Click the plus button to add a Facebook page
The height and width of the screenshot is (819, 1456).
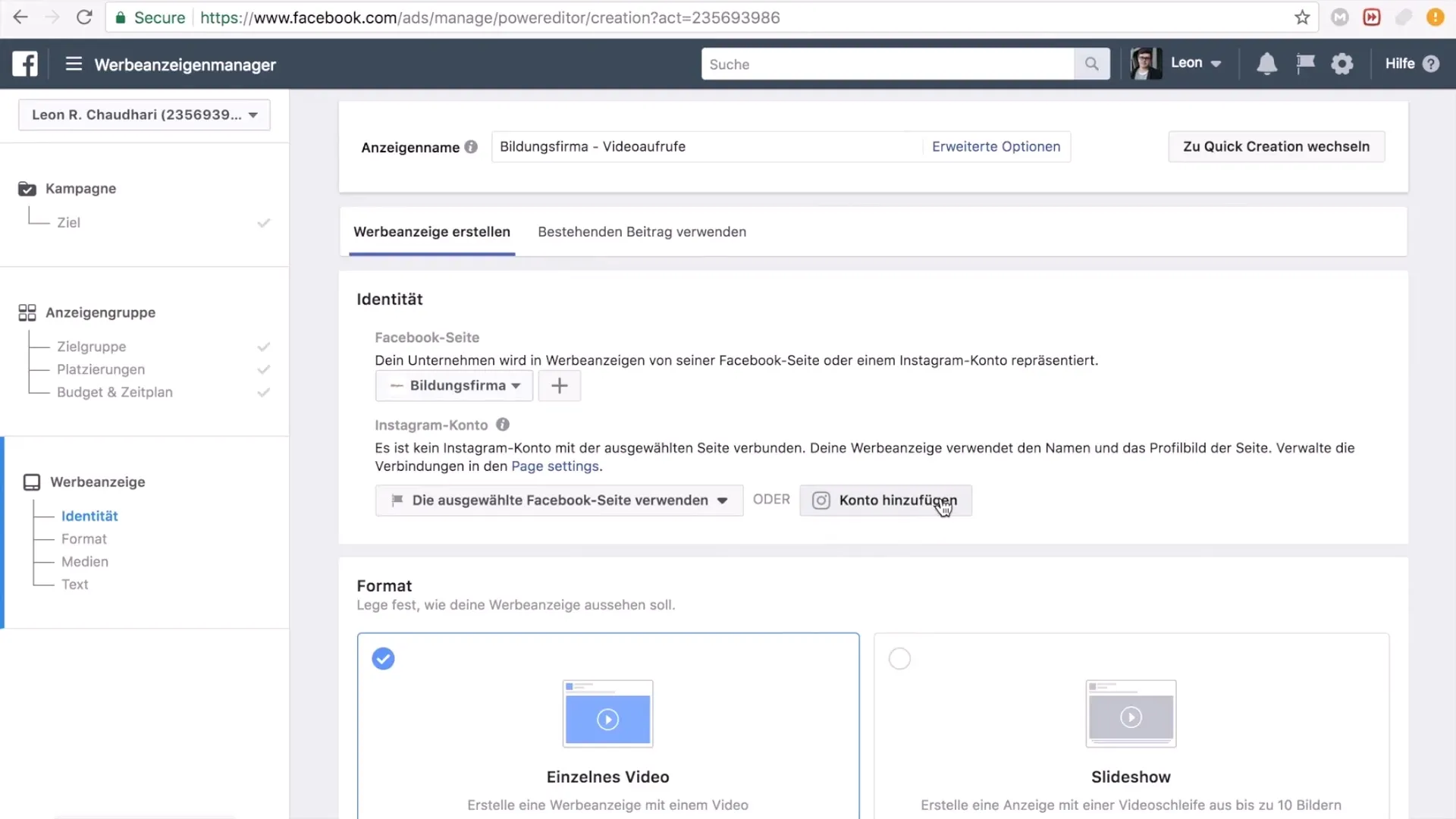click(560, 385)
